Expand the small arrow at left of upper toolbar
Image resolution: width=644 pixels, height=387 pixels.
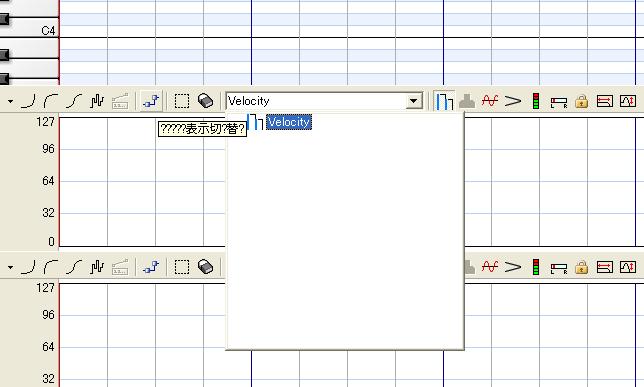click(10, 101)
